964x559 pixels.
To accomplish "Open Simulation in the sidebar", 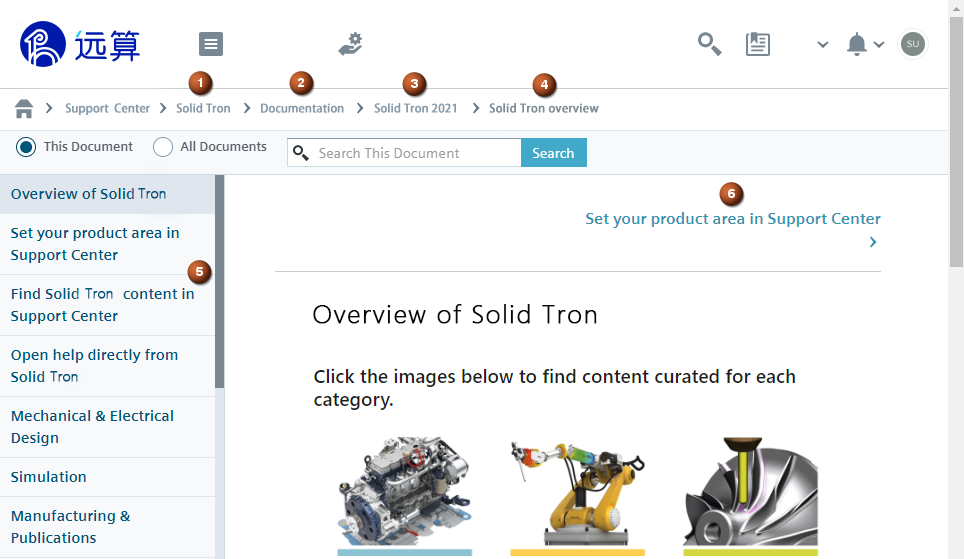I will (x=49, y=477).
